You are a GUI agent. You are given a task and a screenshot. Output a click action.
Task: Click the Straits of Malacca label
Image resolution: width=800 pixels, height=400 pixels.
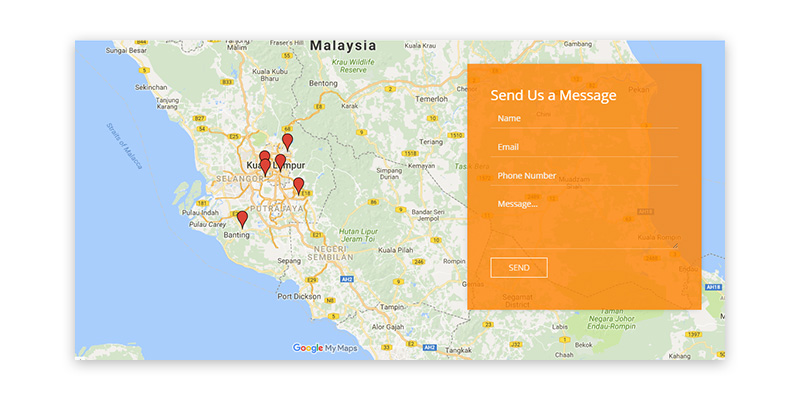coord(124,146)
